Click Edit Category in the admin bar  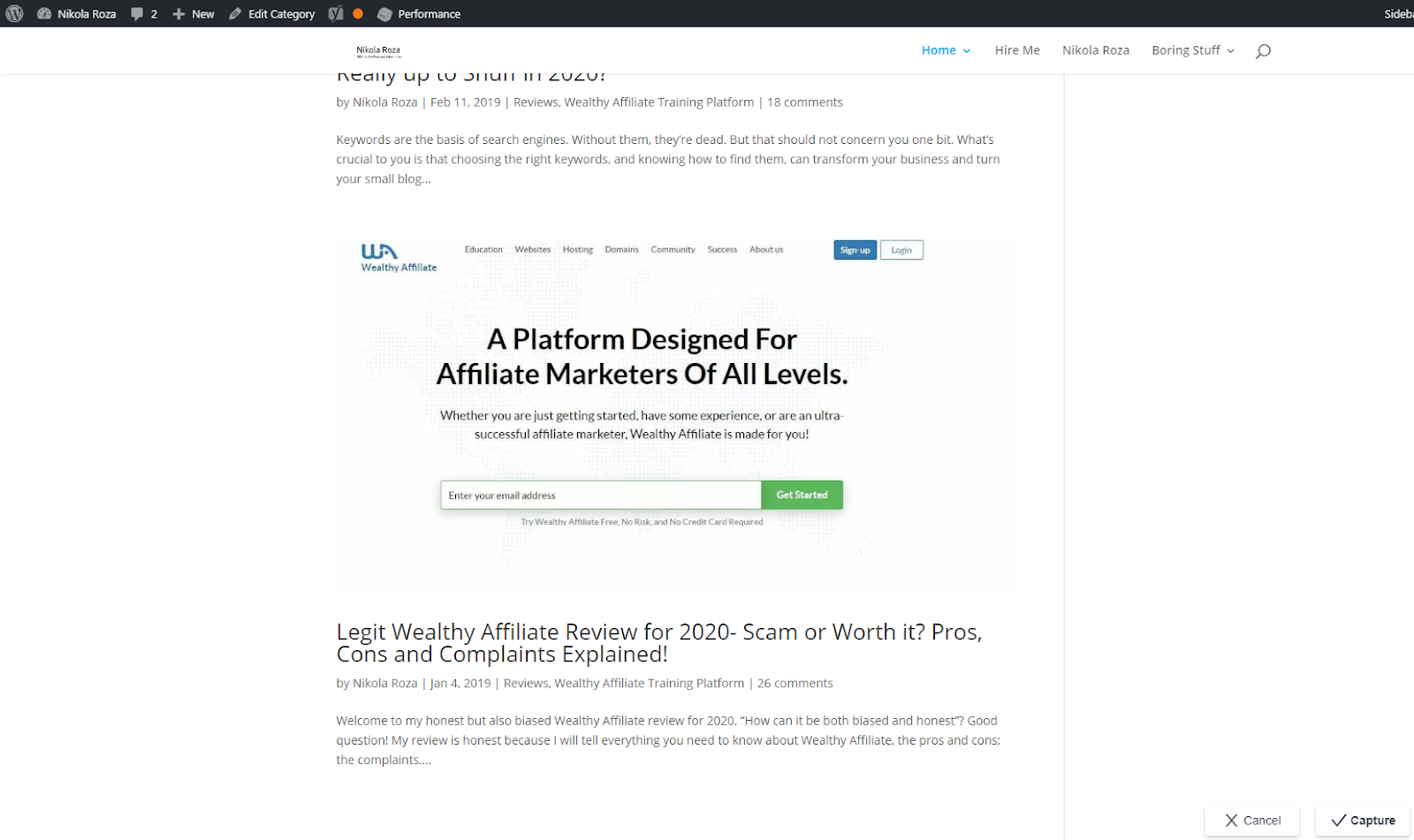[272, 14]
